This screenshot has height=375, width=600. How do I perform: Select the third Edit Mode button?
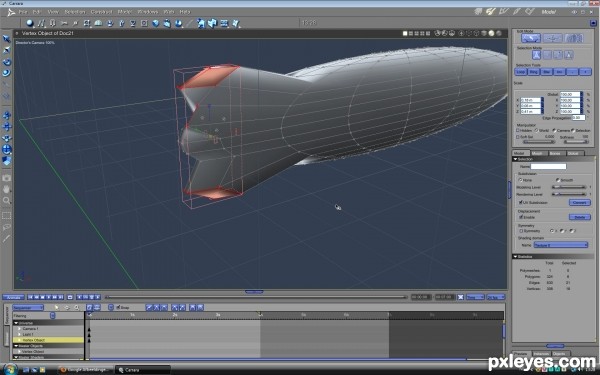574,38
